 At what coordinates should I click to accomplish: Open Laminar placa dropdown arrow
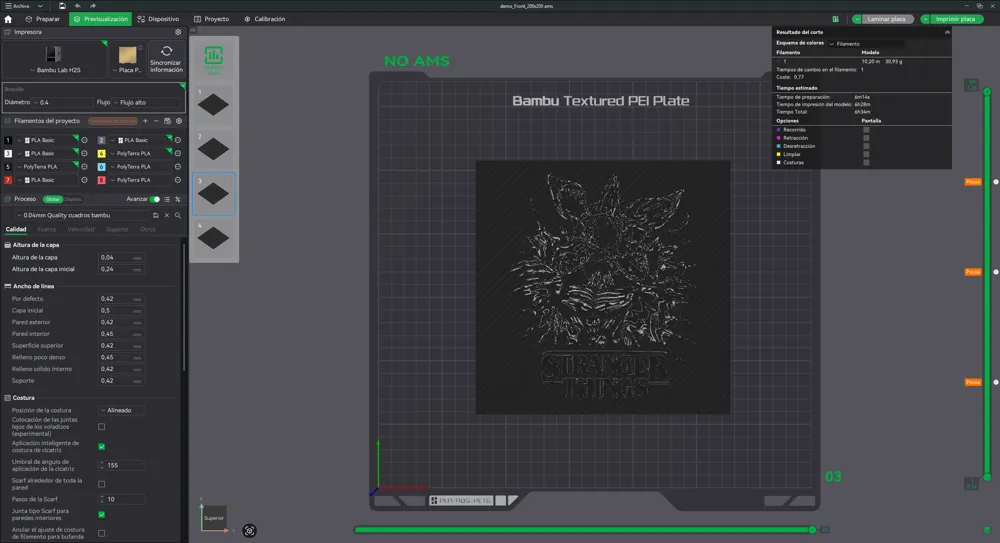857,19
